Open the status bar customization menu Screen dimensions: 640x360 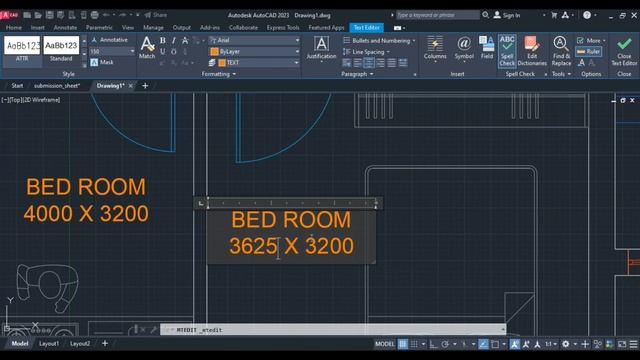633,344
